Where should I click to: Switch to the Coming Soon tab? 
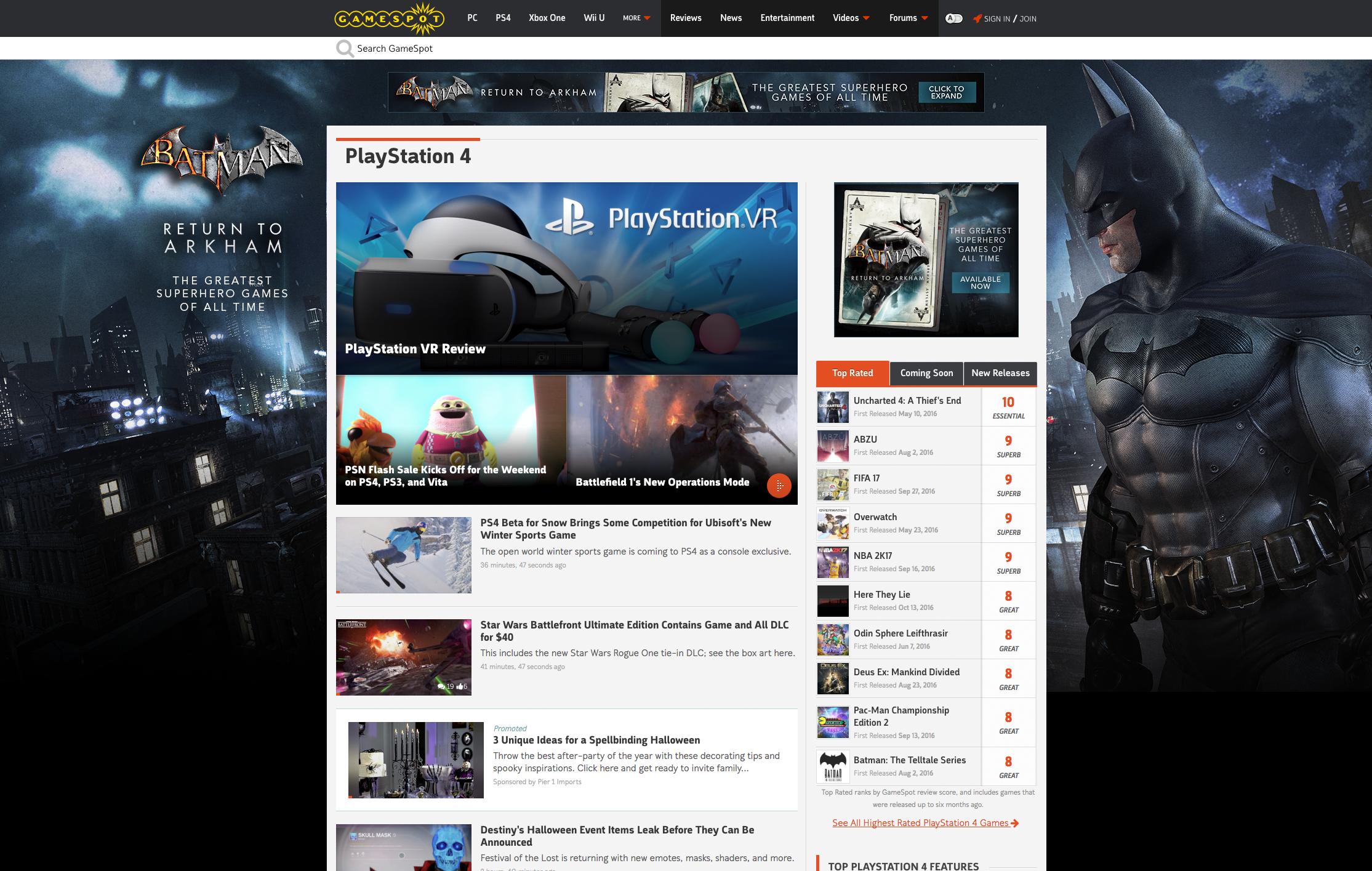click(926, 373)
